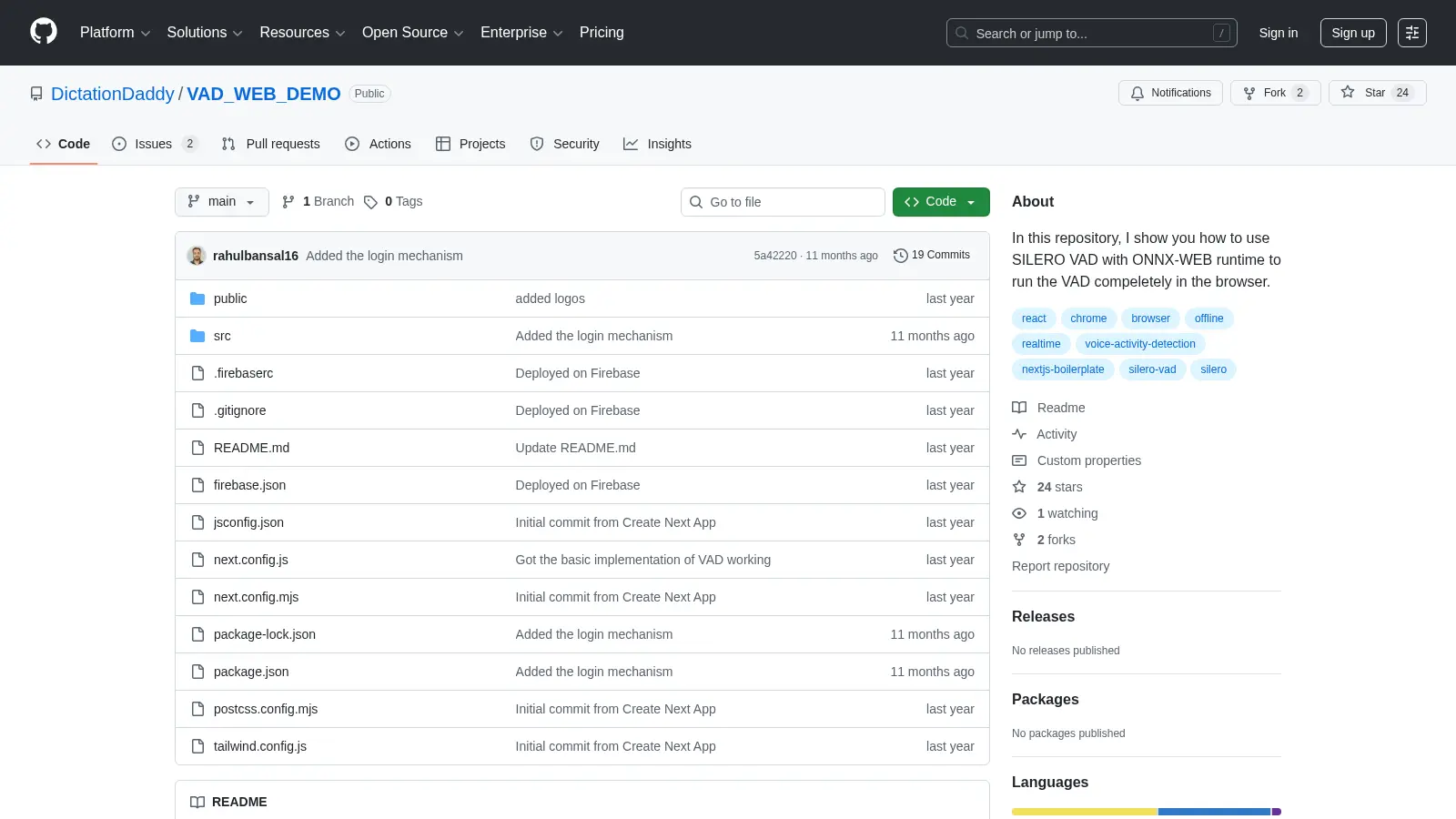Screen dimensions: 1456x819
Task: Click the star icon on Star button
Action: coord(1348,92)
